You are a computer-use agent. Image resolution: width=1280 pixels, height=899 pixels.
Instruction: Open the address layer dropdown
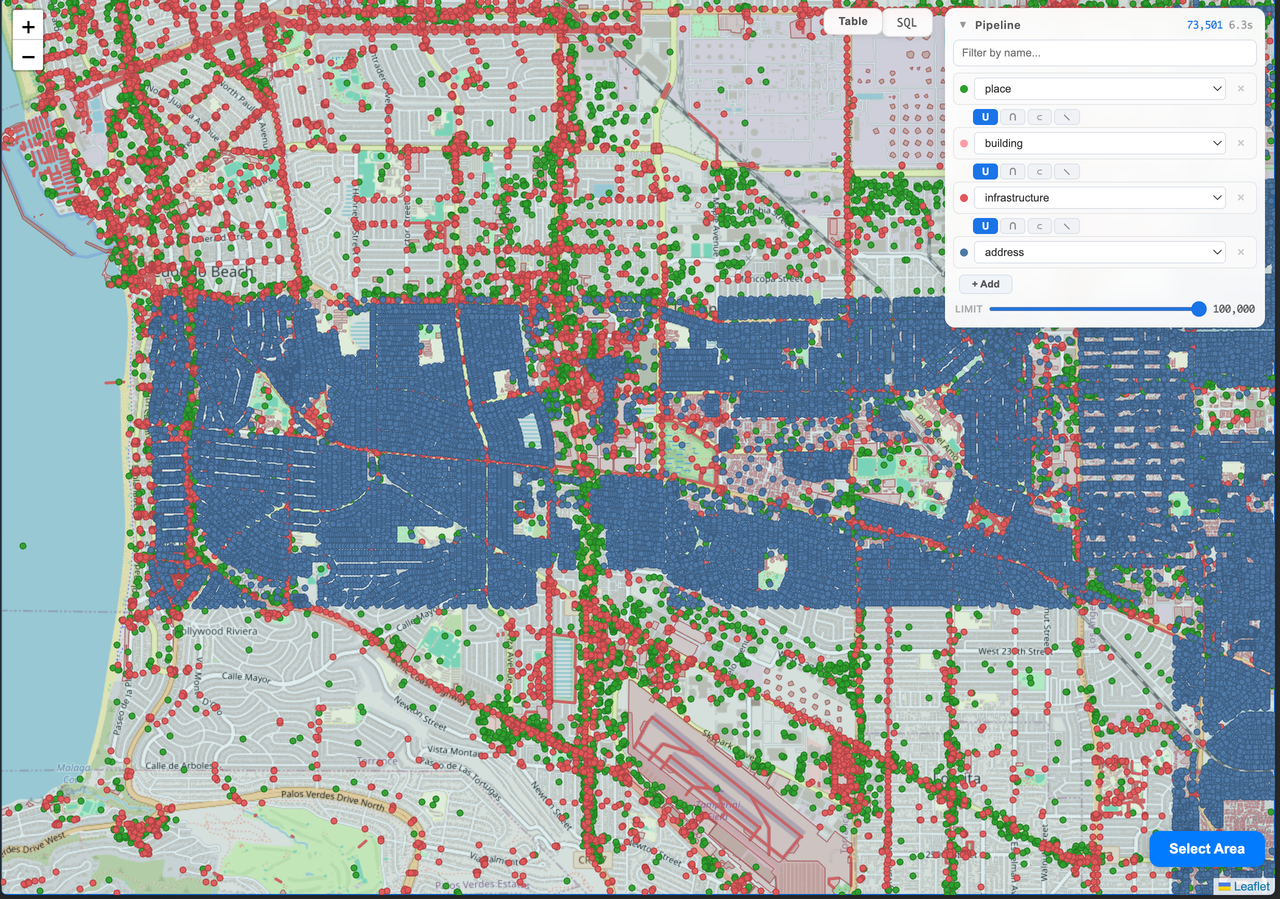[1101, 252]
